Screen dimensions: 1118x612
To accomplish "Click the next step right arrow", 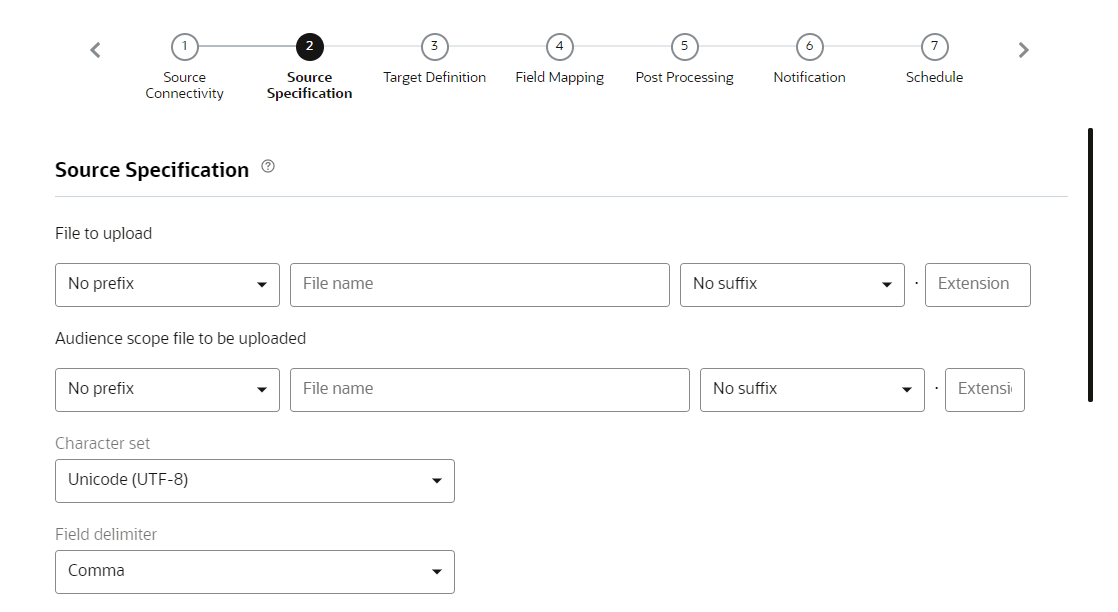I will click(x=1023, y=50).
